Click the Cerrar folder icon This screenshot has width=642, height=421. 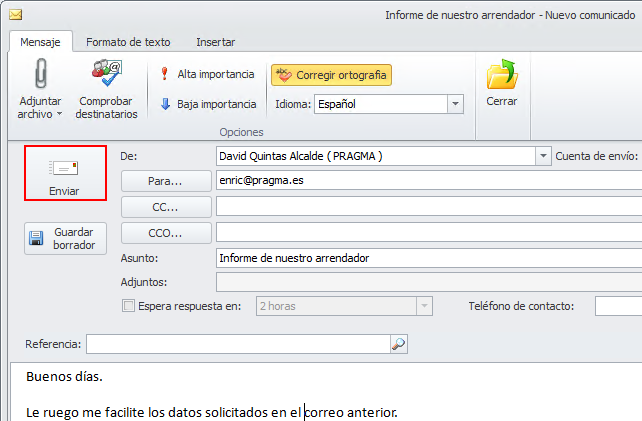pyautogui.click(x=502, y=76)
